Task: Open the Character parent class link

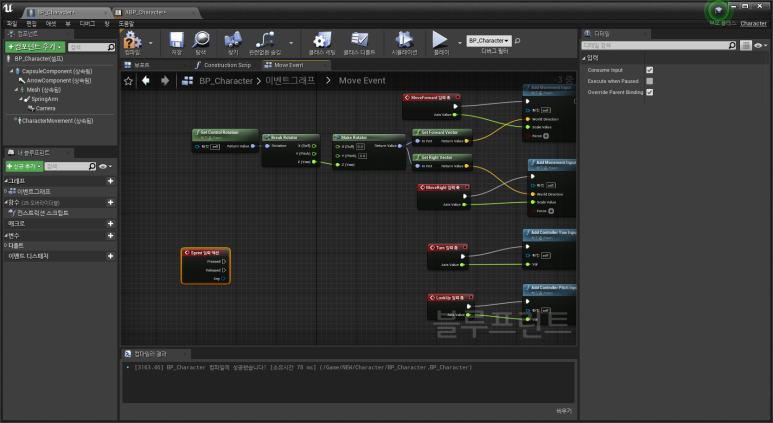Action: tap(753, 24)
